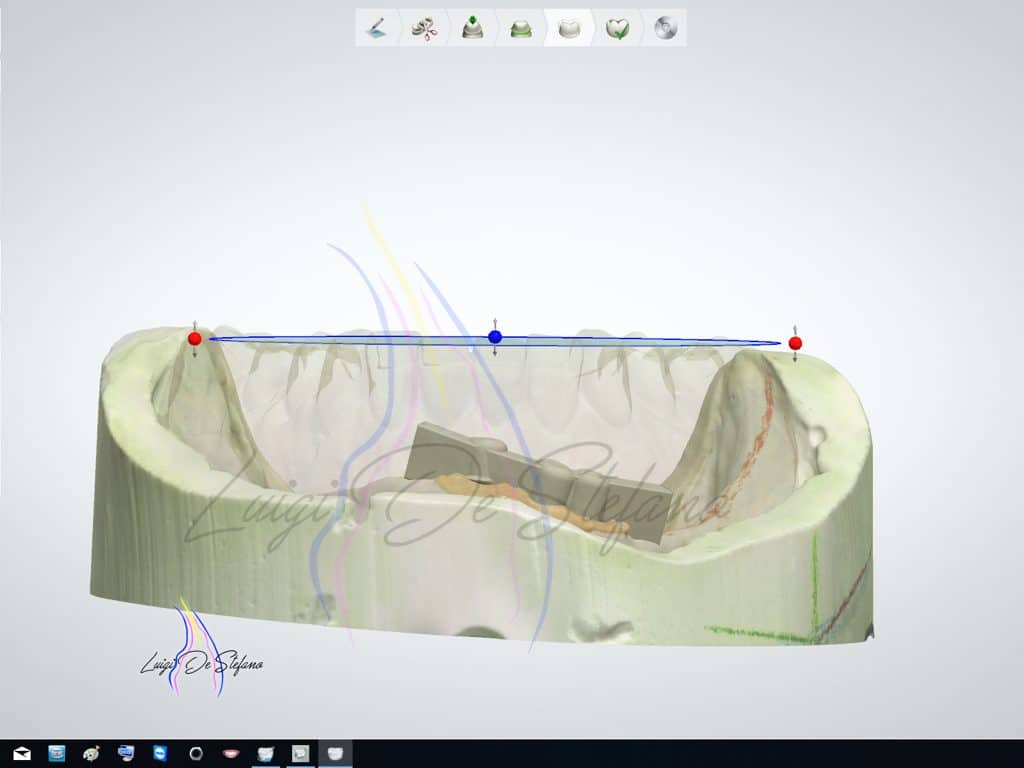This screenshot has height=768, width=1024.
Task: Open the blue database app in taskbar
Action: click(x=56, y=753)
